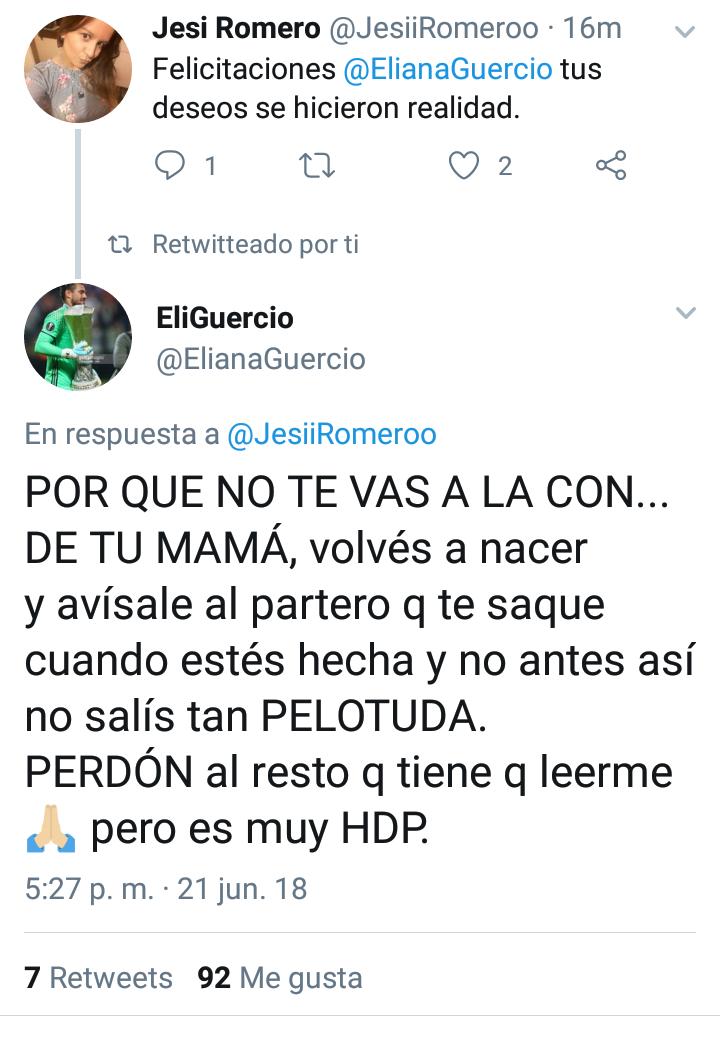Click the @JesiiRomeroo handle next to 16m
The height and width of the screenshot is (1044, 720).
(434, 28)
